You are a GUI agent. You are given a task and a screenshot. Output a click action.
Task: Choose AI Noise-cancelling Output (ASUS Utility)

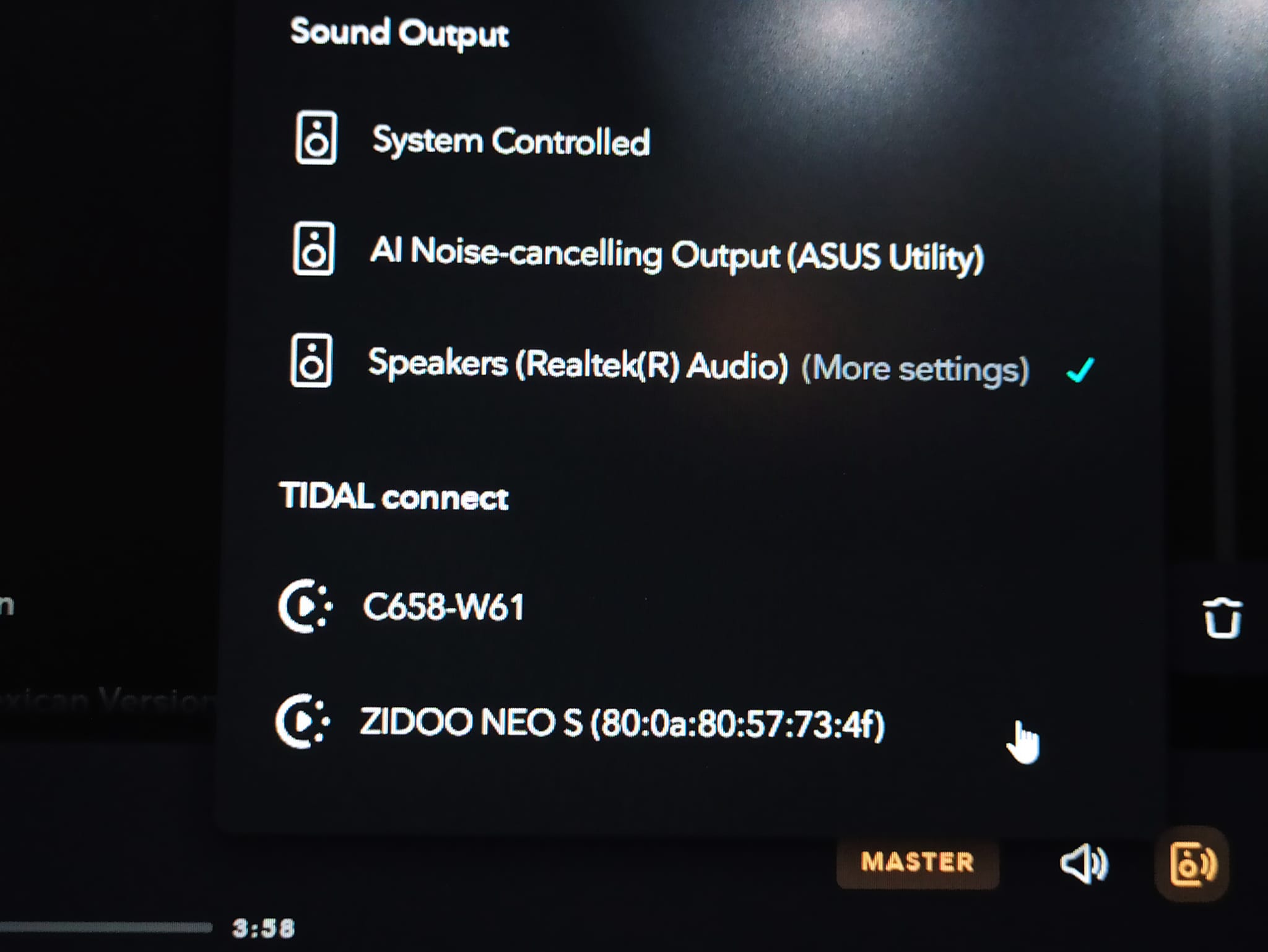676,254
